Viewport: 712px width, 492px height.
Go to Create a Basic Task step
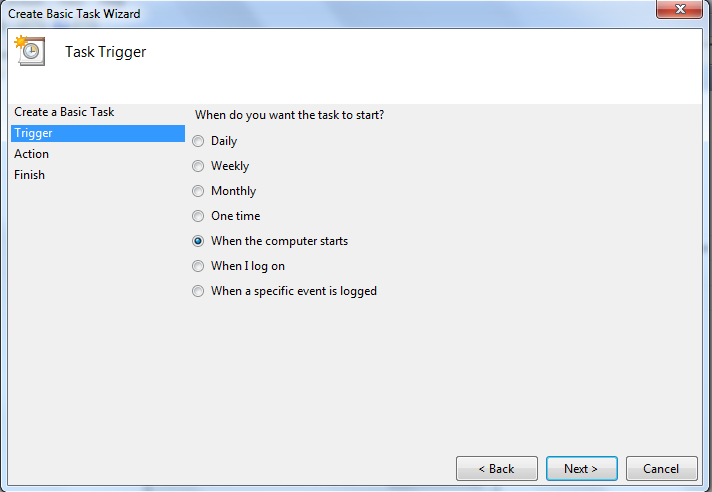pos(64,112)
